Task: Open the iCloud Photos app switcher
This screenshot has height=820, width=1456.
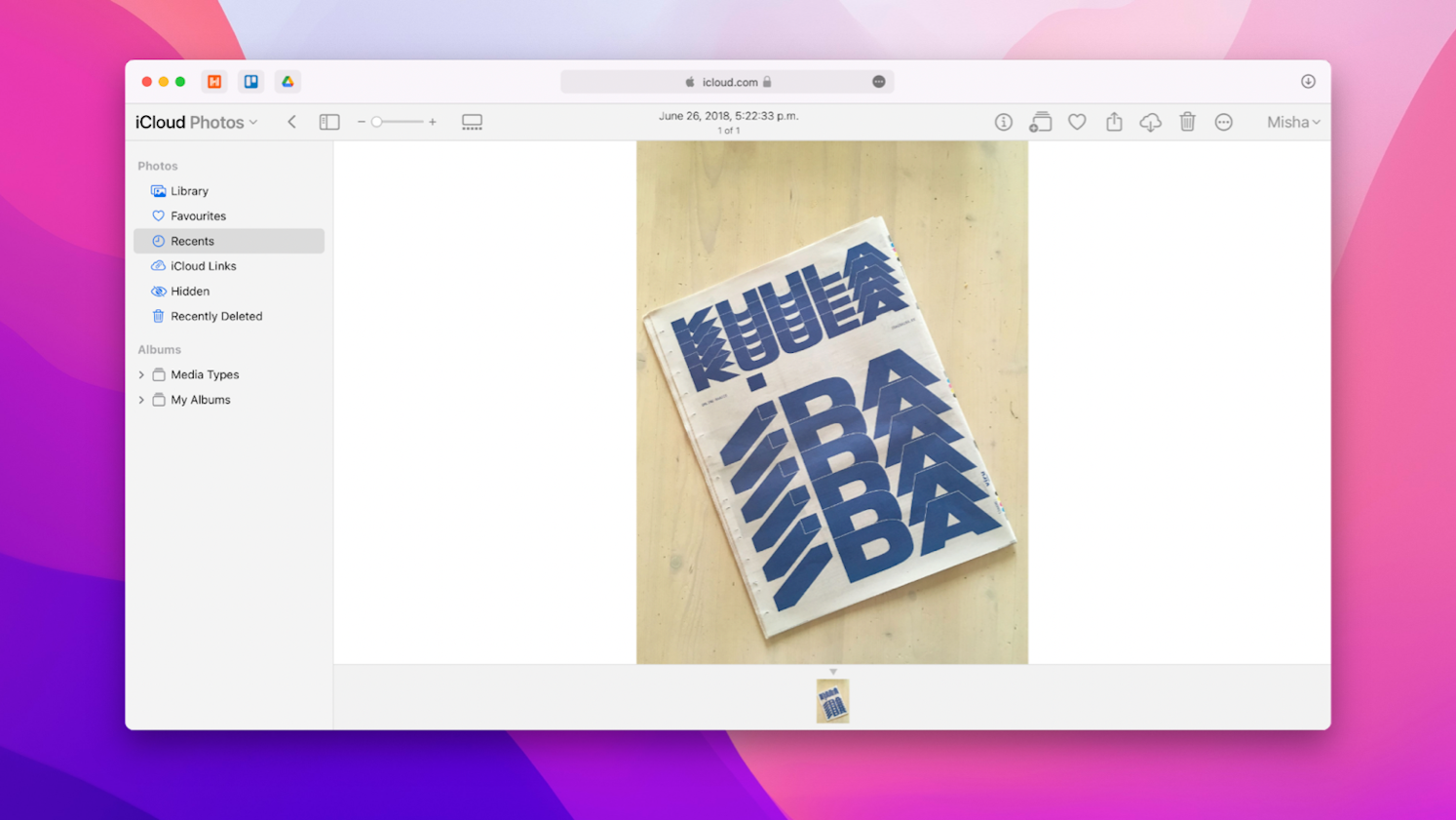Action: [195, 122]
